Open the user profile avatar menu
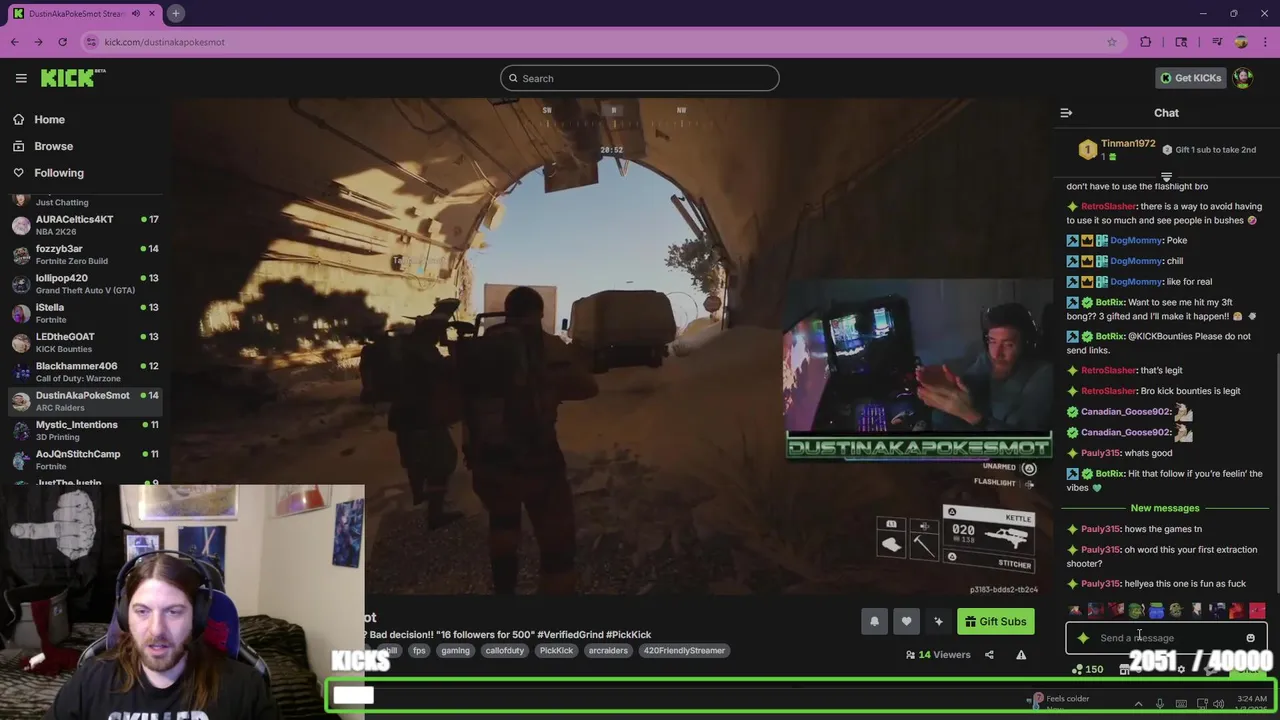Image resolution: width=1280 pixels, height=720 pixels. click(x=1243, y=78)
